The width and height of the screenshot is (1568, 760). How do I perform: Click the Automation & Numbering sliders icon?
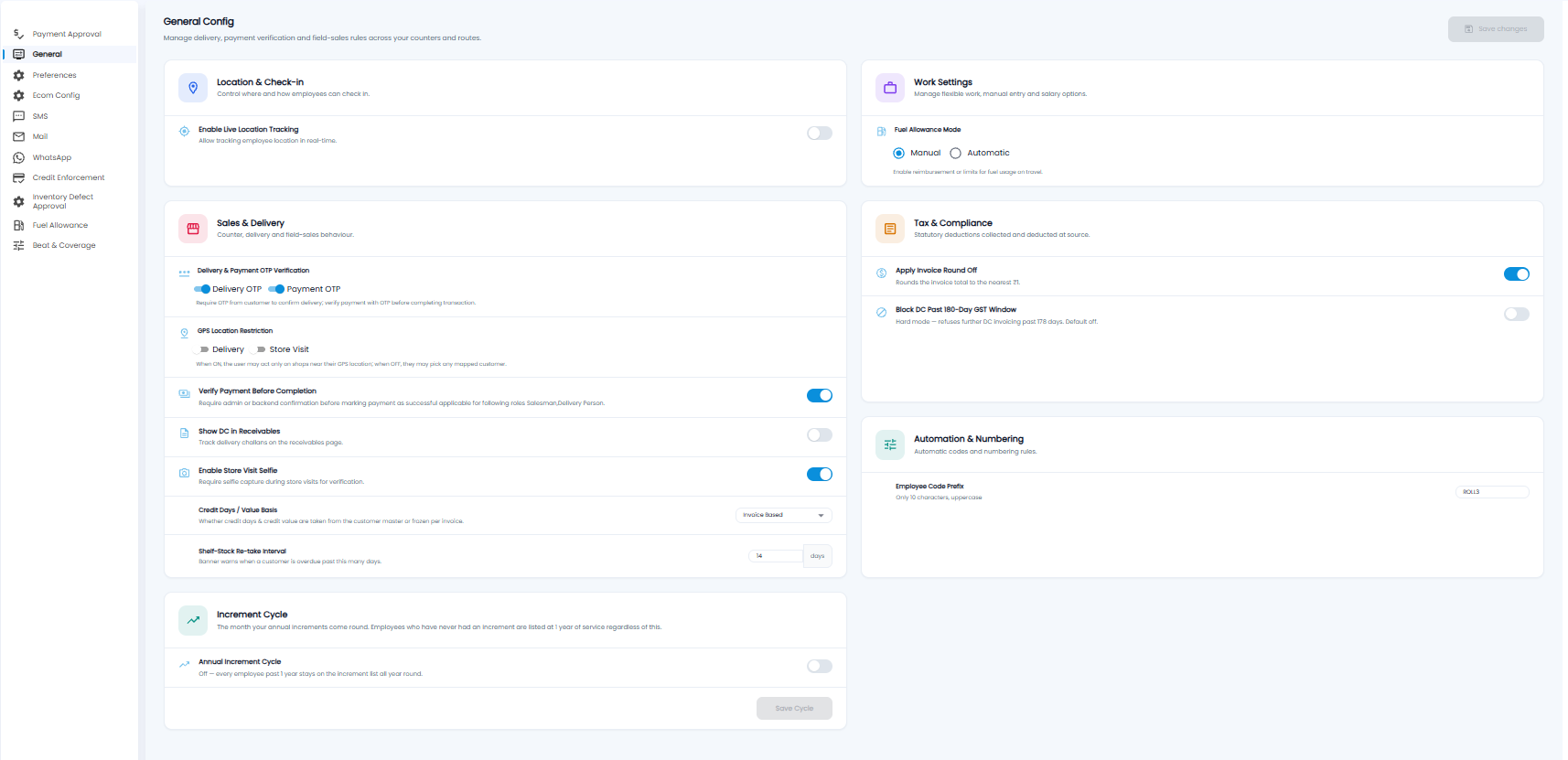(890, 444)
